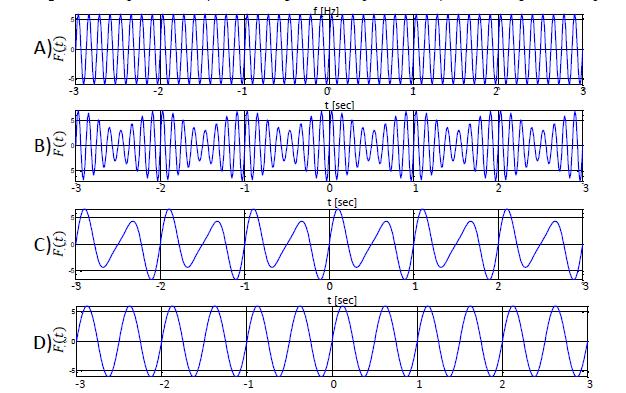Click the D) label of fourth plot
This screenshot has width=626, height=393.
point(43,343)
